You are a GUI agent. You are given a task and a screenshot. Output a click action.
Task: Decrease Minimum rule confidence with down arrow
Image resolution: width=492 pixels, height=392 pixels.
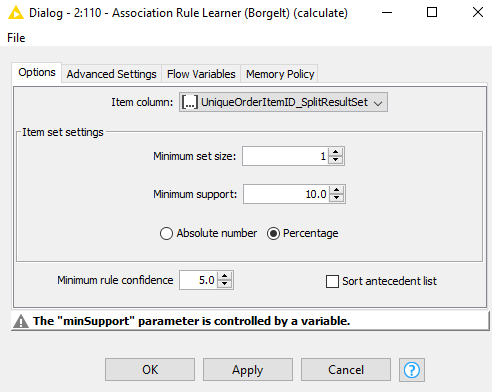point(225,284)
